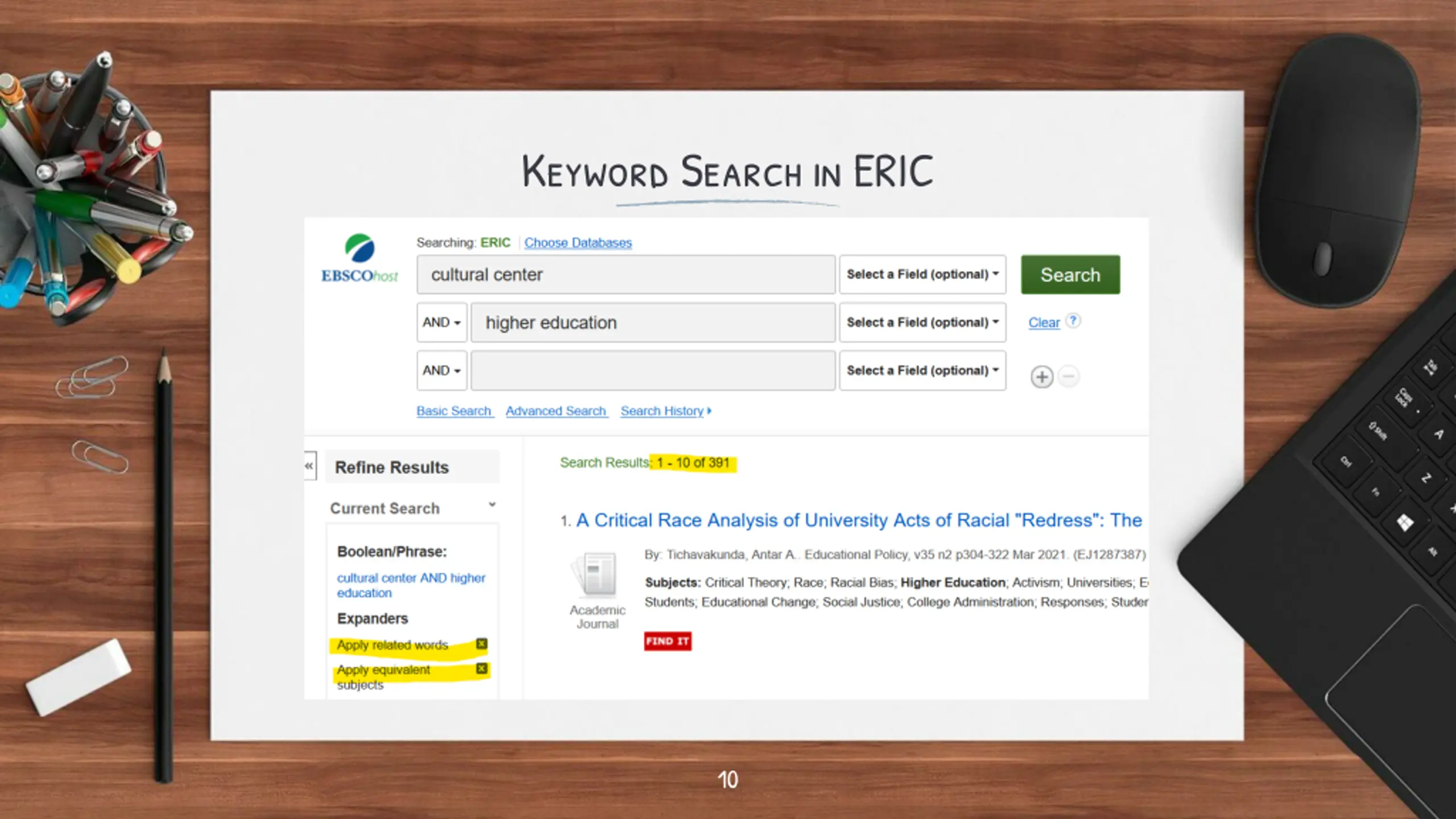Image resolution: width=1456 pixels, height=819 pixels.
Task: Remove the Apply equivalent subjects expander
Action: click(482, 668)
